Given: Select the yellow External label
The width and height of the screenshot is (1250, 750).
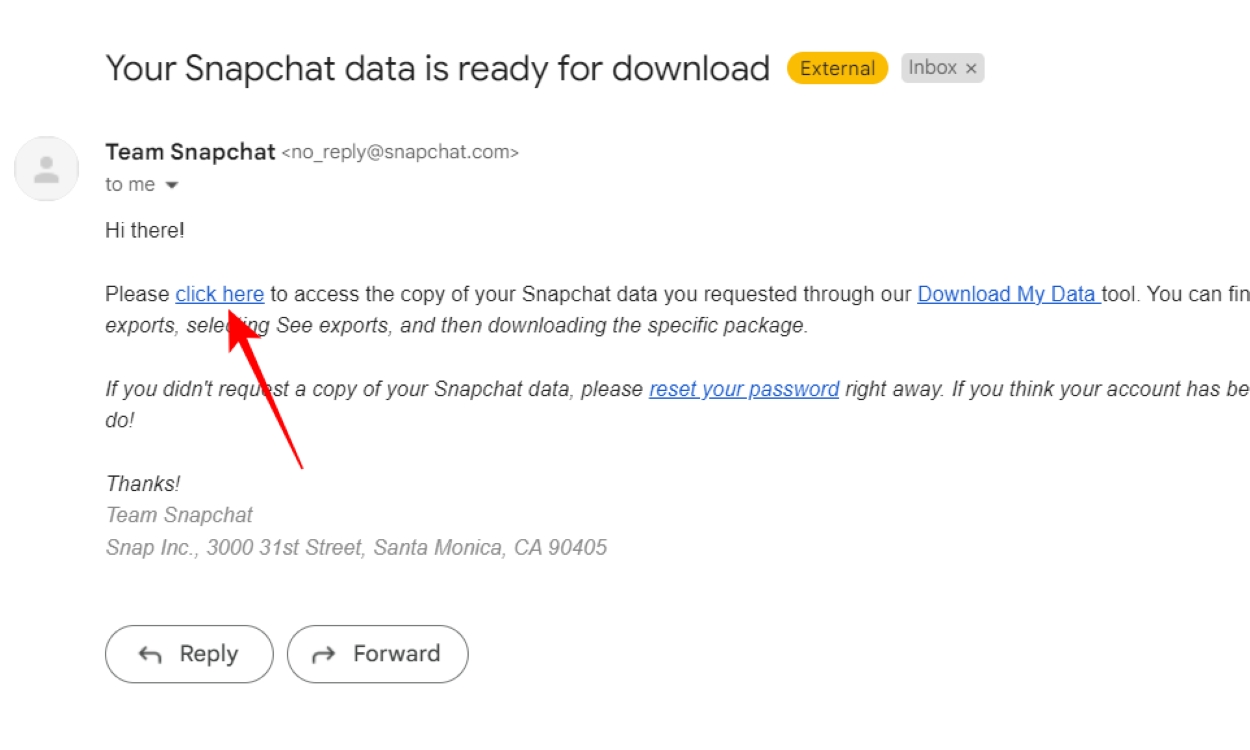Looking at the screenshot, I should coord(836,68).
